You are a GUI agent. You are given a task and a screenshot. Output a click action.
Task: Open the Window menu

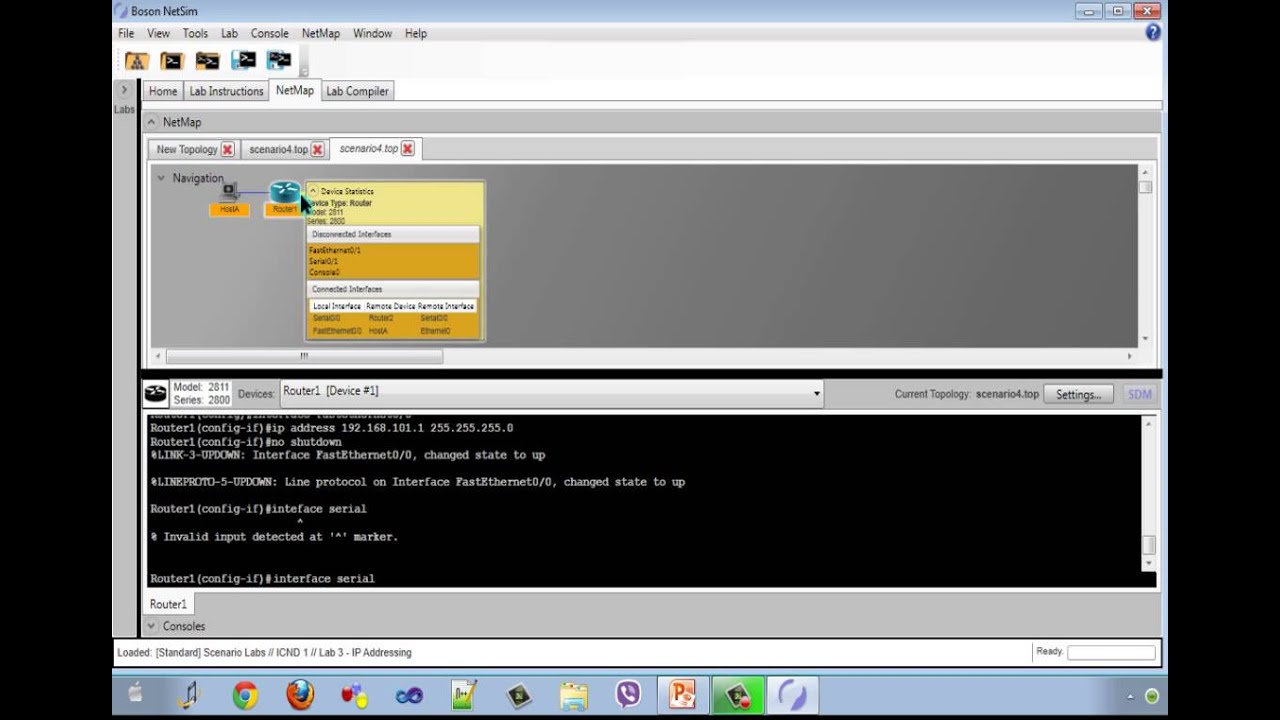372,33
